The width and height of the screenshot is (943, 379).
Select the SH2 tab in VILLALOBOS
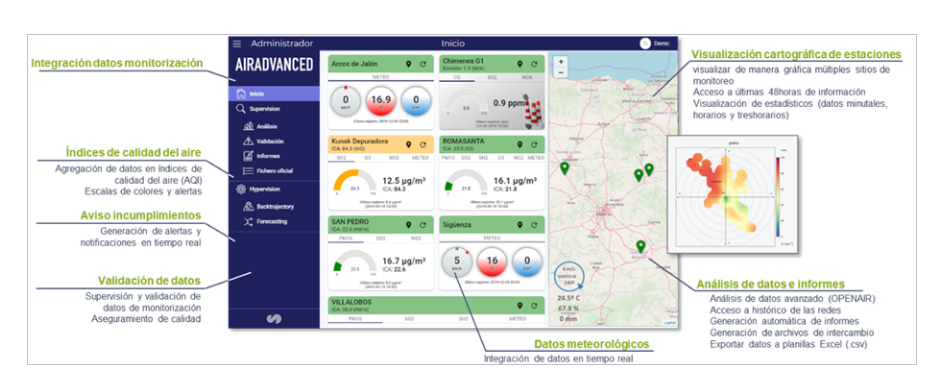tap(464, 318)
